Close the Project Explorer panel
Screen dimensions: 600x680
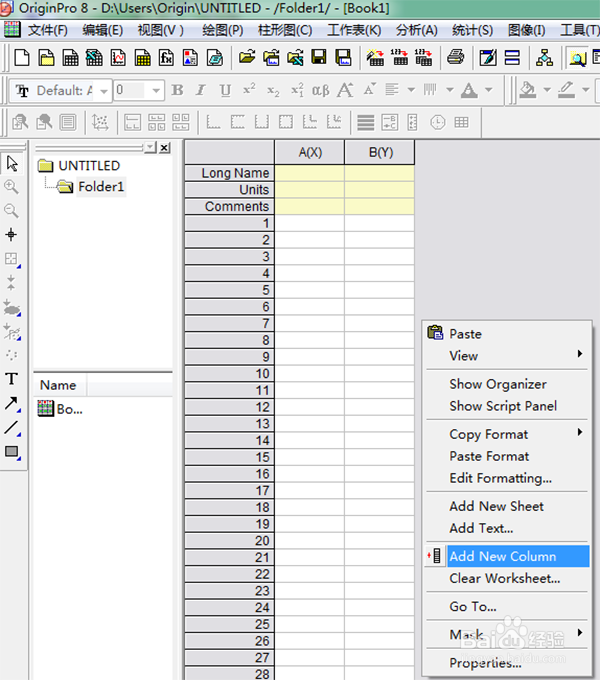click(164, 148)
